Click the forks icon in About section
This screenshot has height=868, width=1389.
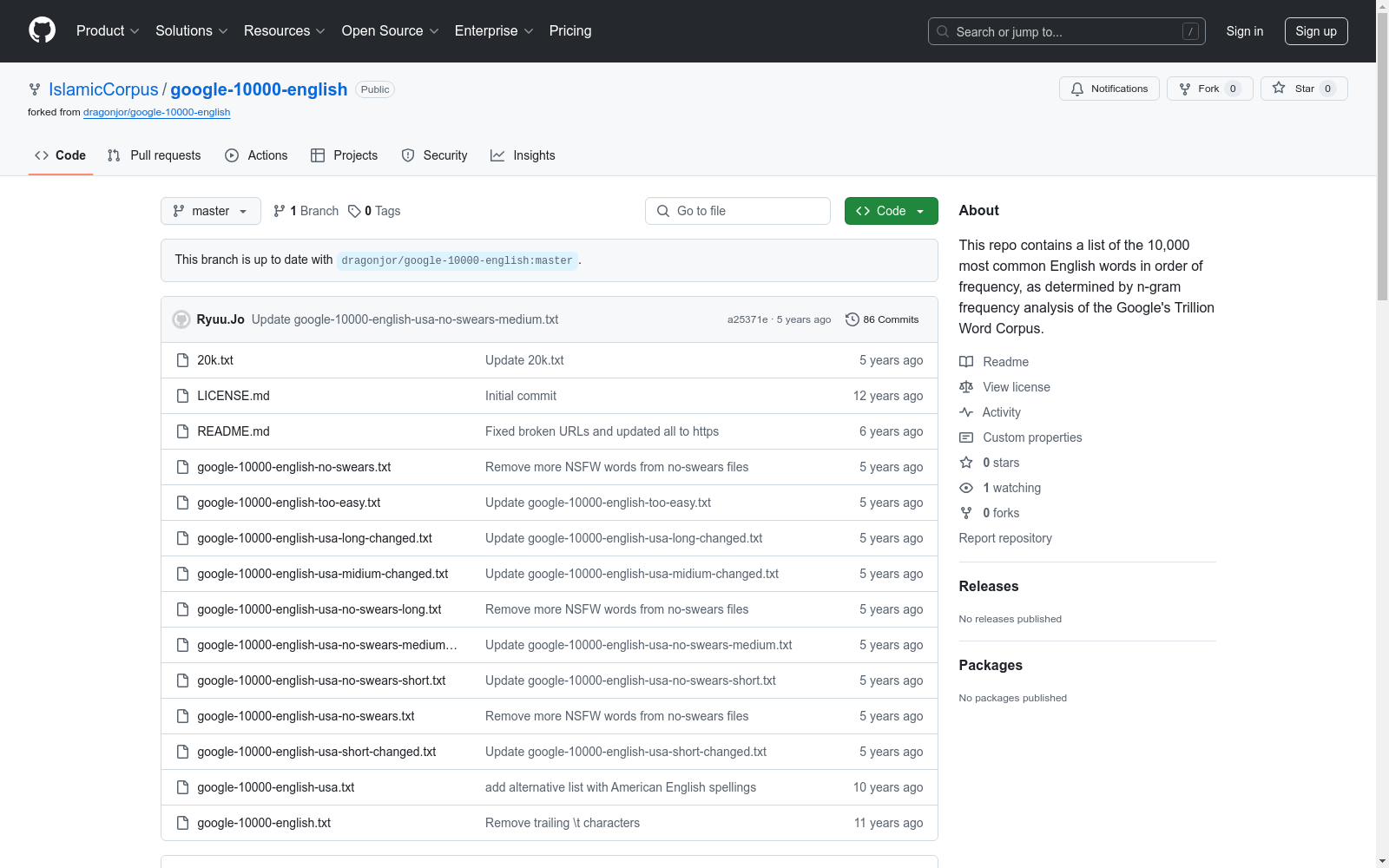966,513
